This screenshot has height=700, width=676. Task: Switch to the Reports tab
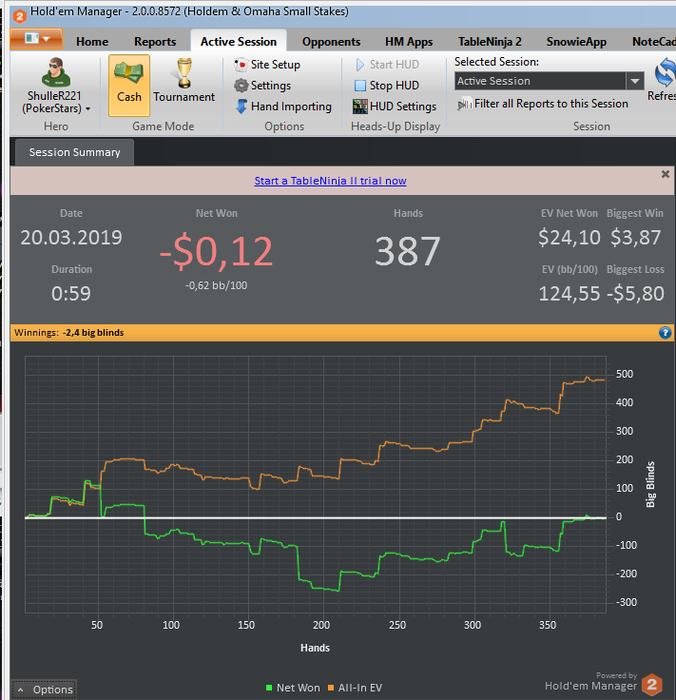click(155, 42)
